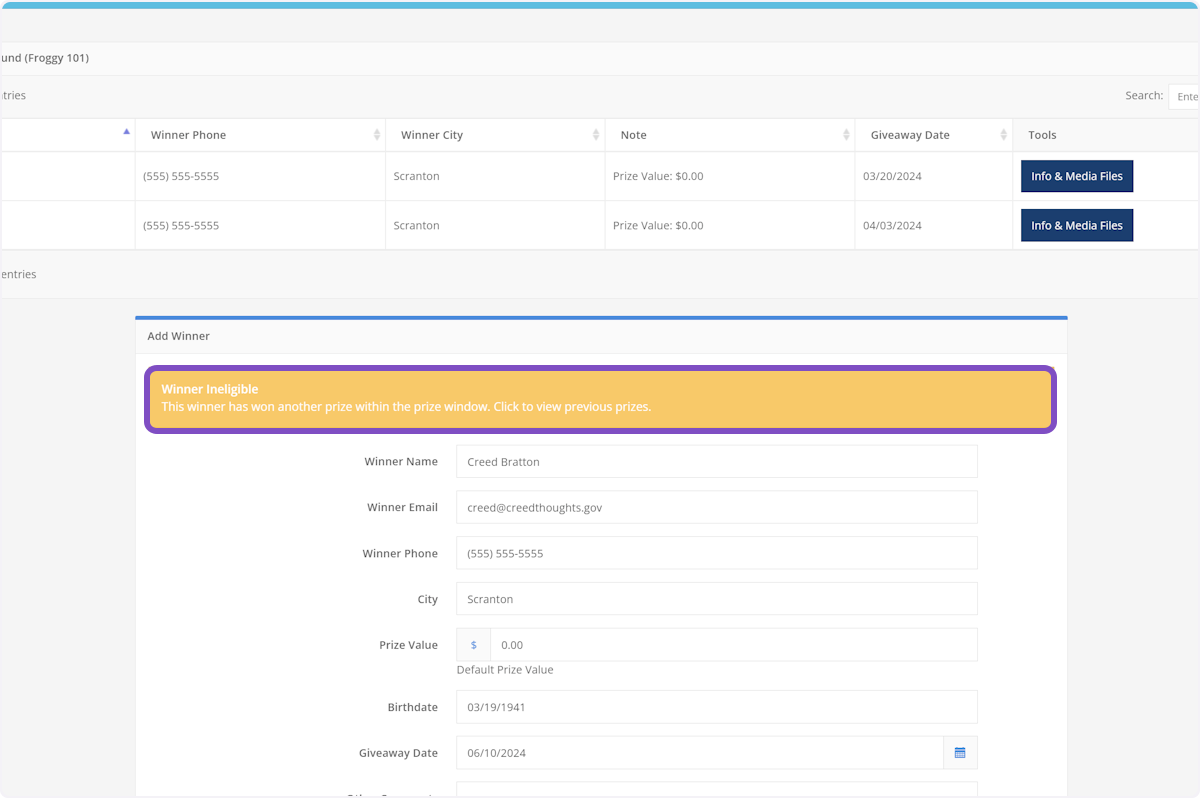Click the Winner Email input field
Viewport: 1200px width, 798px height.
point(716,508)
